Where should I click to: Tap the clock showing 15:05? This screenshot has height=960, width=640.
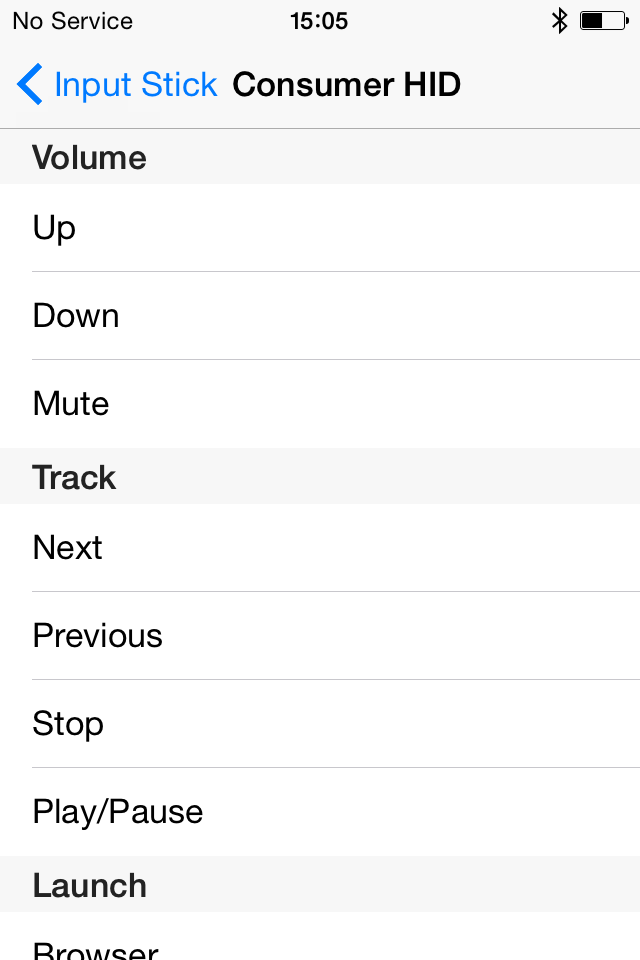tap(319, 20)
